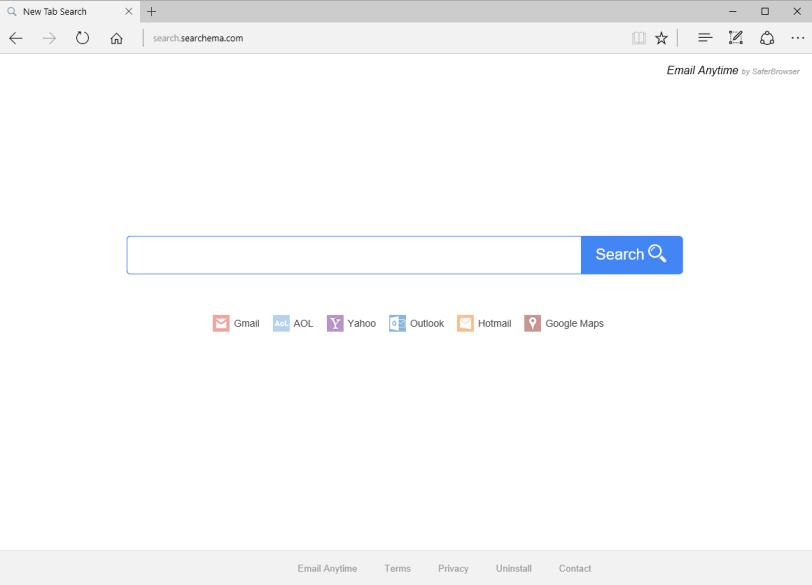This screenshot has width=812, height=585.
Task: Open the Privacy policy link
Action: pos(454,567)
